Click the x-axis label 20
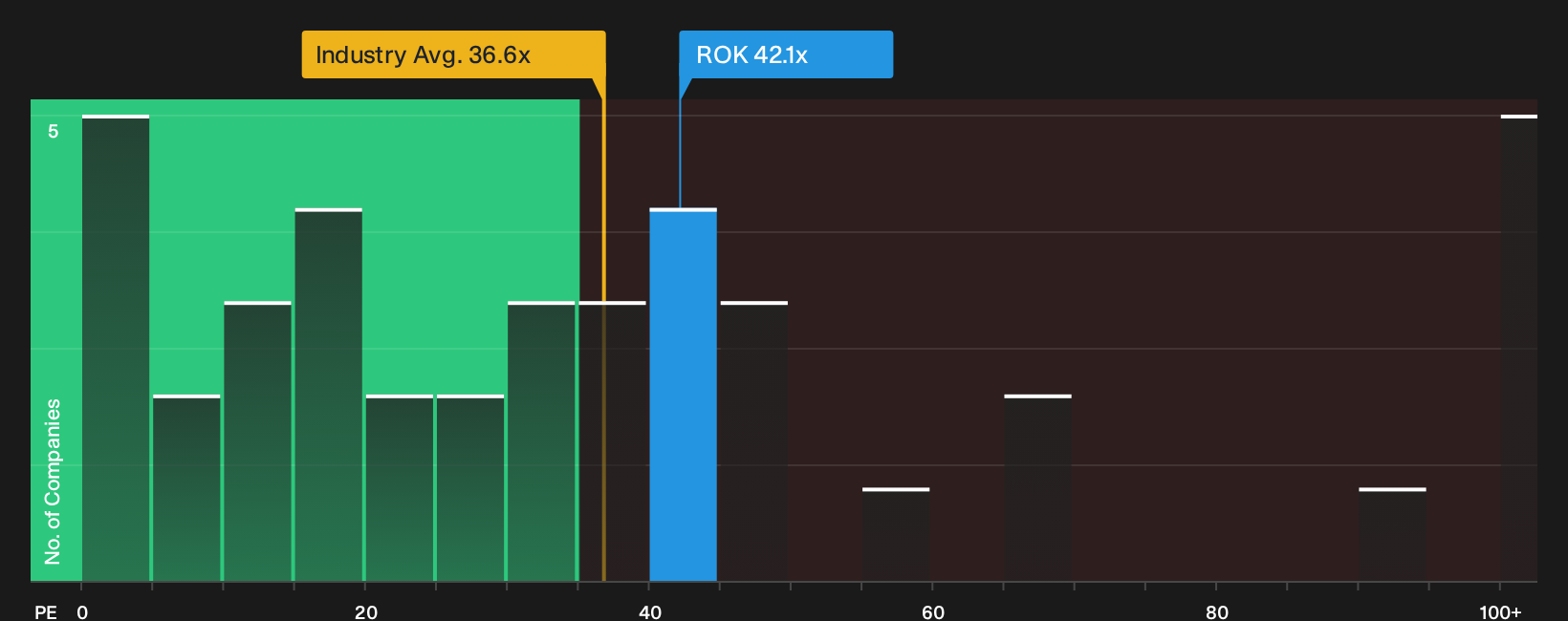 pyautogui.click(x=366, y=611)
